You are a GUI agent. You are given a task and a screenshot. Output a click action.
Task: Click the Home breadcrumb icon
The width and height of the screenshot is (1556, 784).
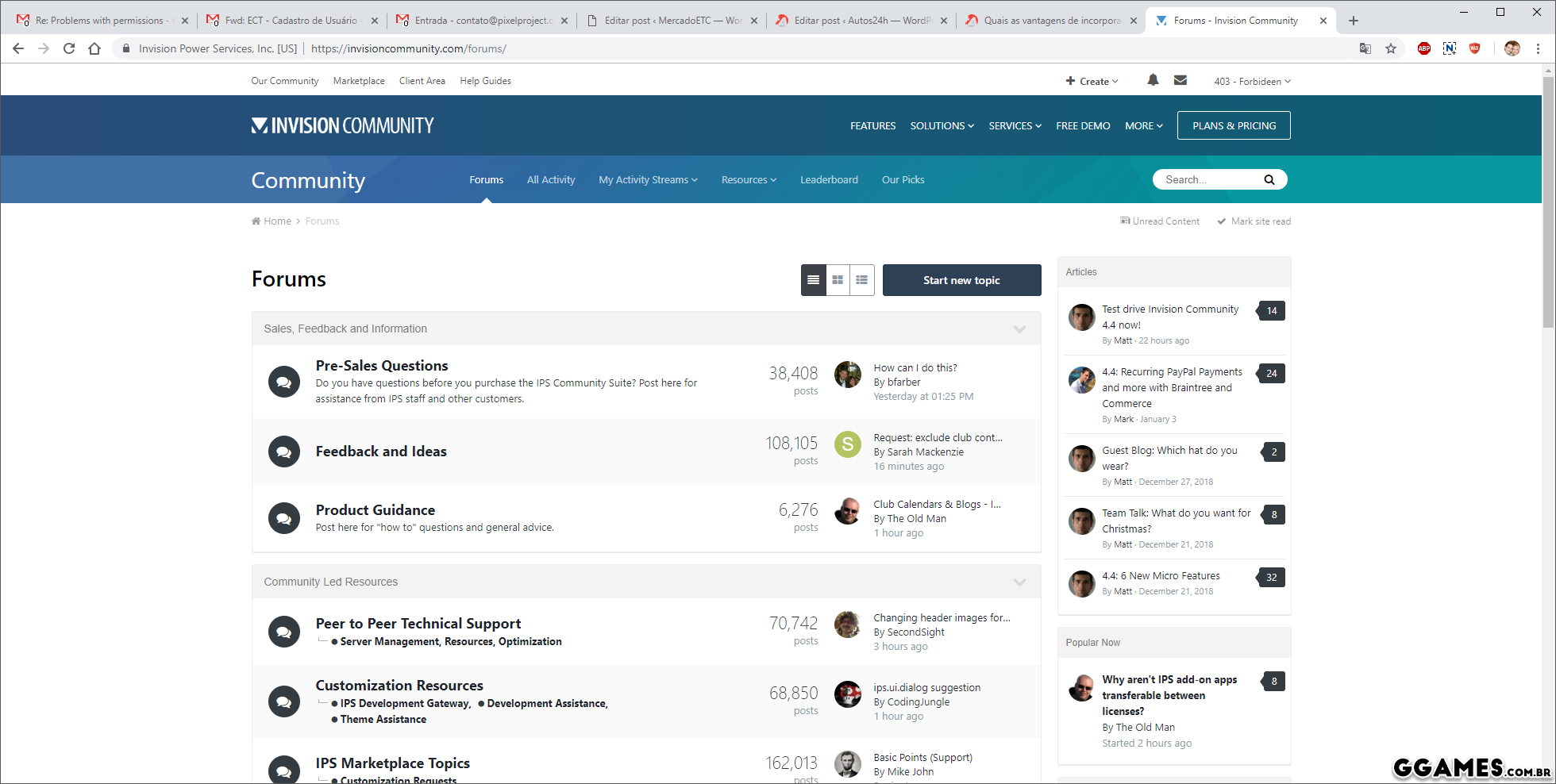tap(256, 221)
